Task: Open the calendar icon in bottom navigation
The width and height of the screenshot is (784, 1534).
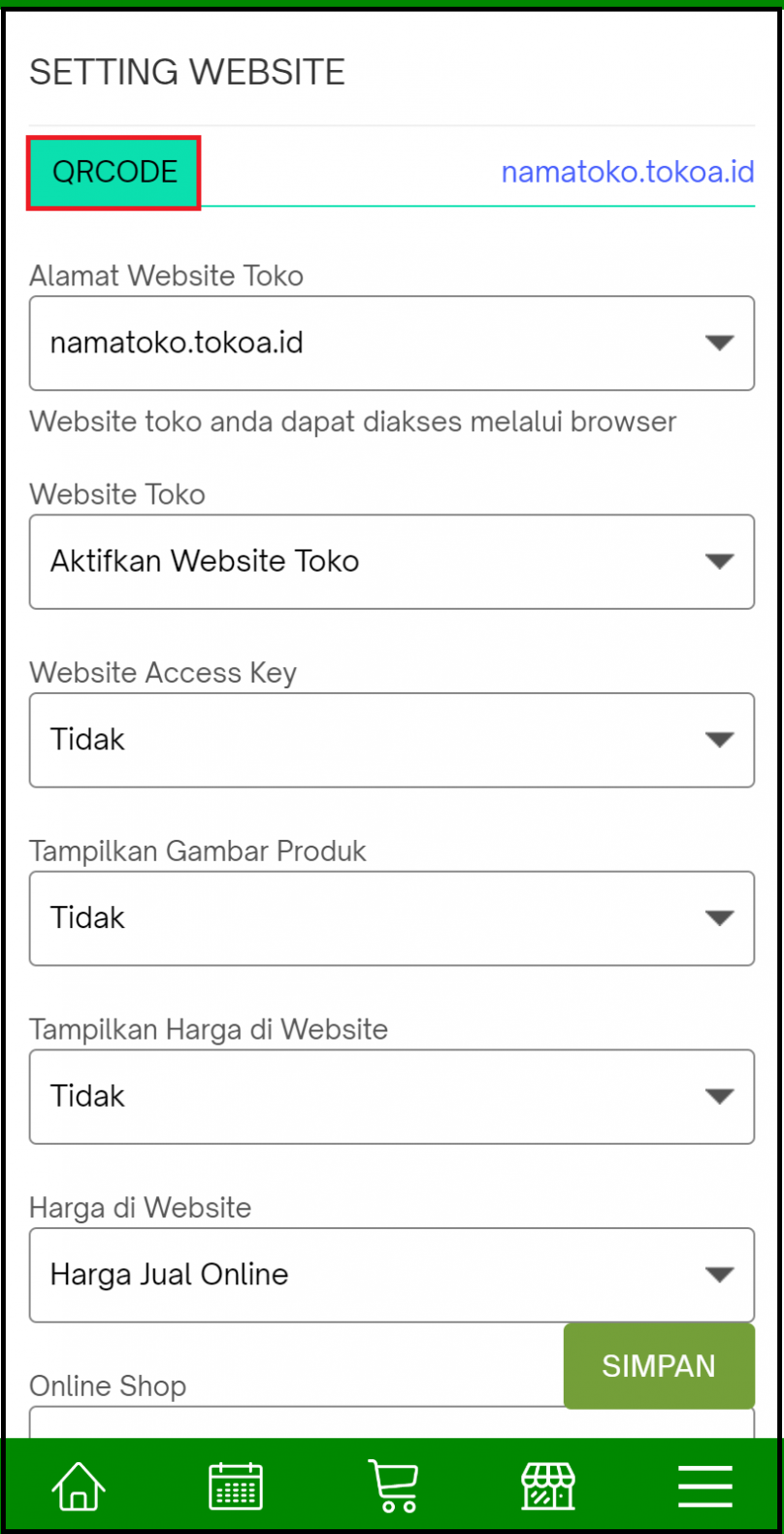Action: [235, 1484]
